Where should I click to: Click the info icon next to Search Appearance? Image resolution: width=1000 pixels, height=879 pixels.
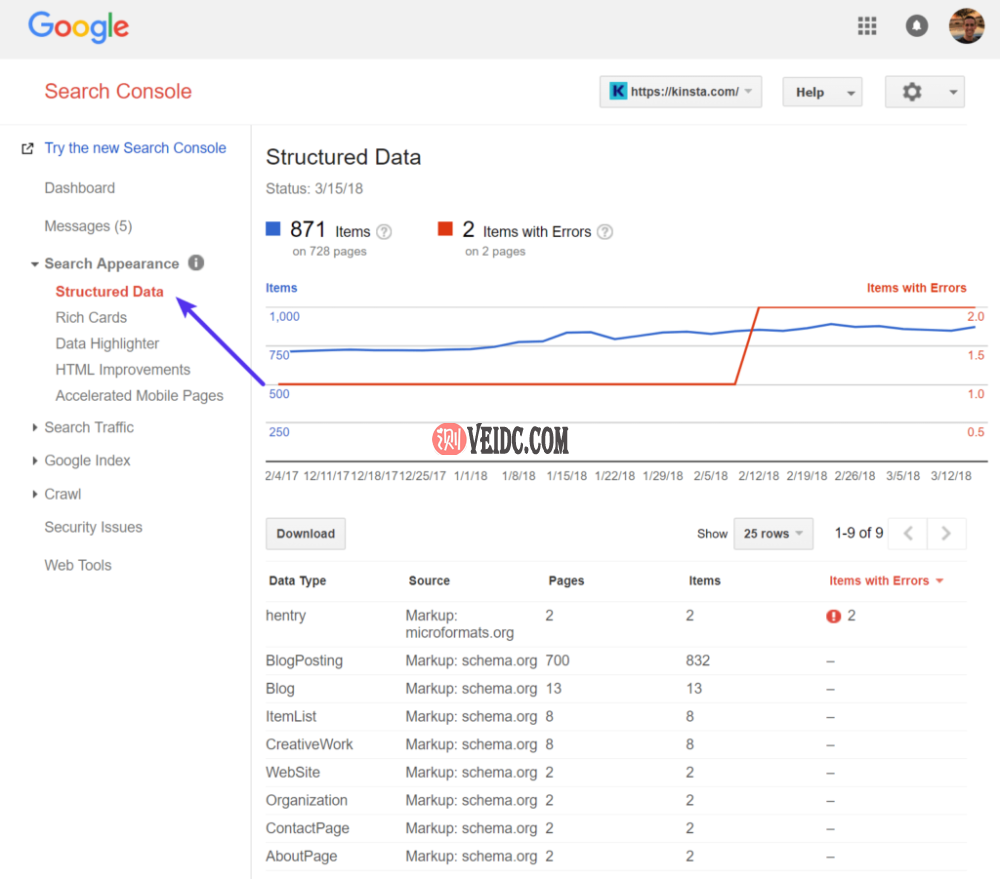click(196, 263)
